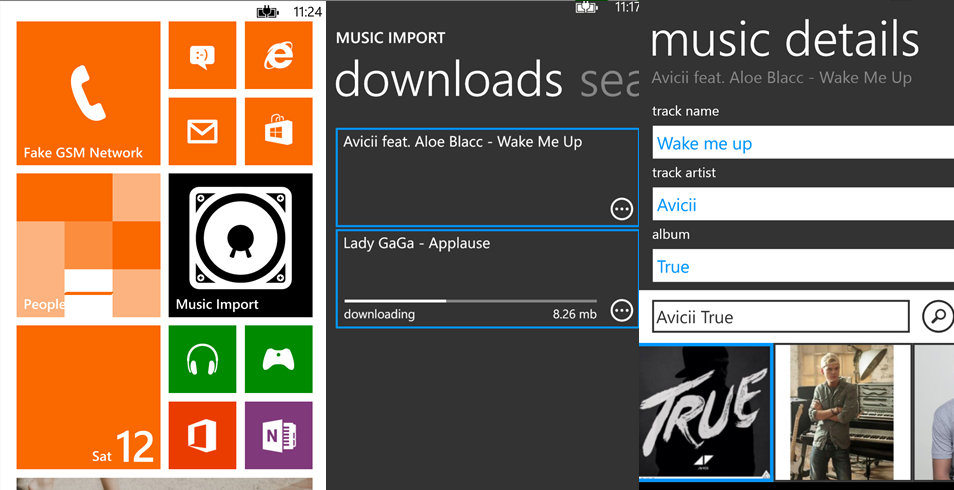The width and height of the screenshot is (954, 490).
Task: Launch the Music Import app tile
Action: coord(240,245)
